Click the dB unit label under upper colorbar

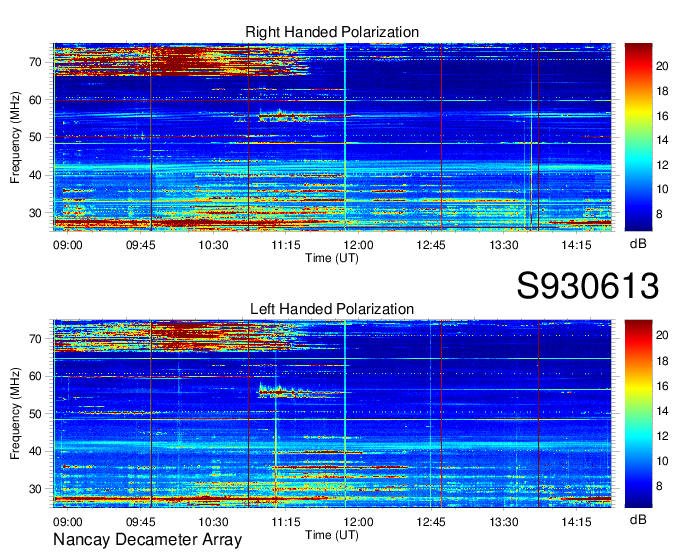point(638,244)
